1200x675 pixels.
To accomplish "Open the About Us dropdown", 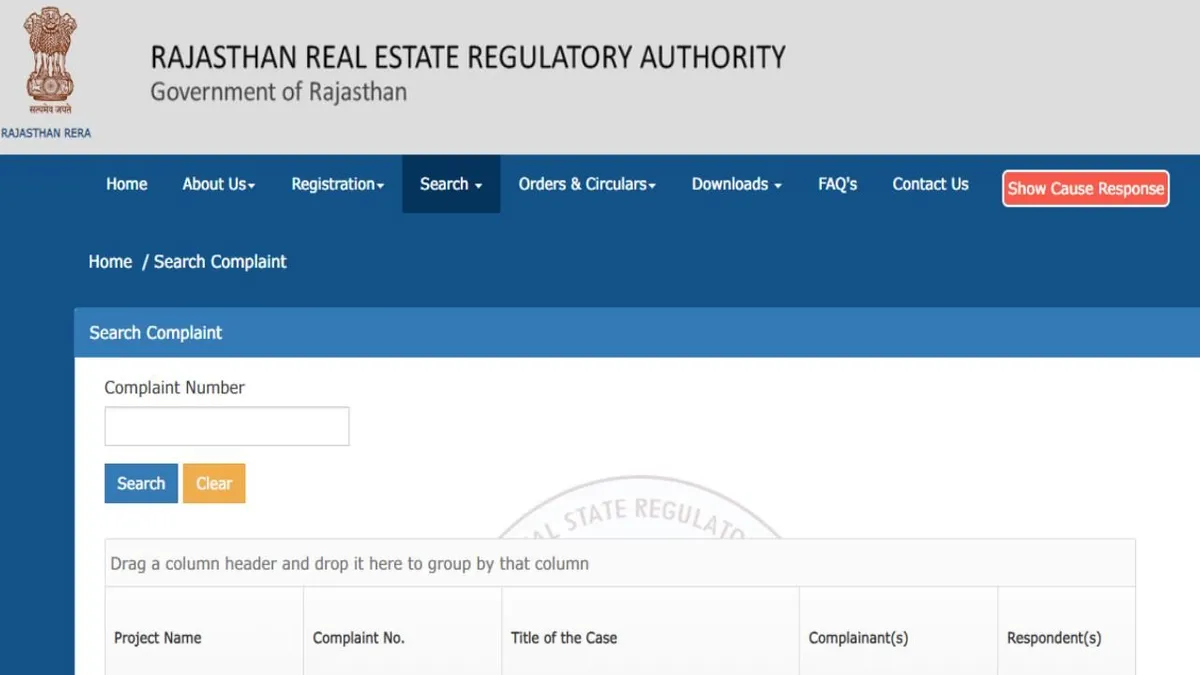I will pos(218,184).
